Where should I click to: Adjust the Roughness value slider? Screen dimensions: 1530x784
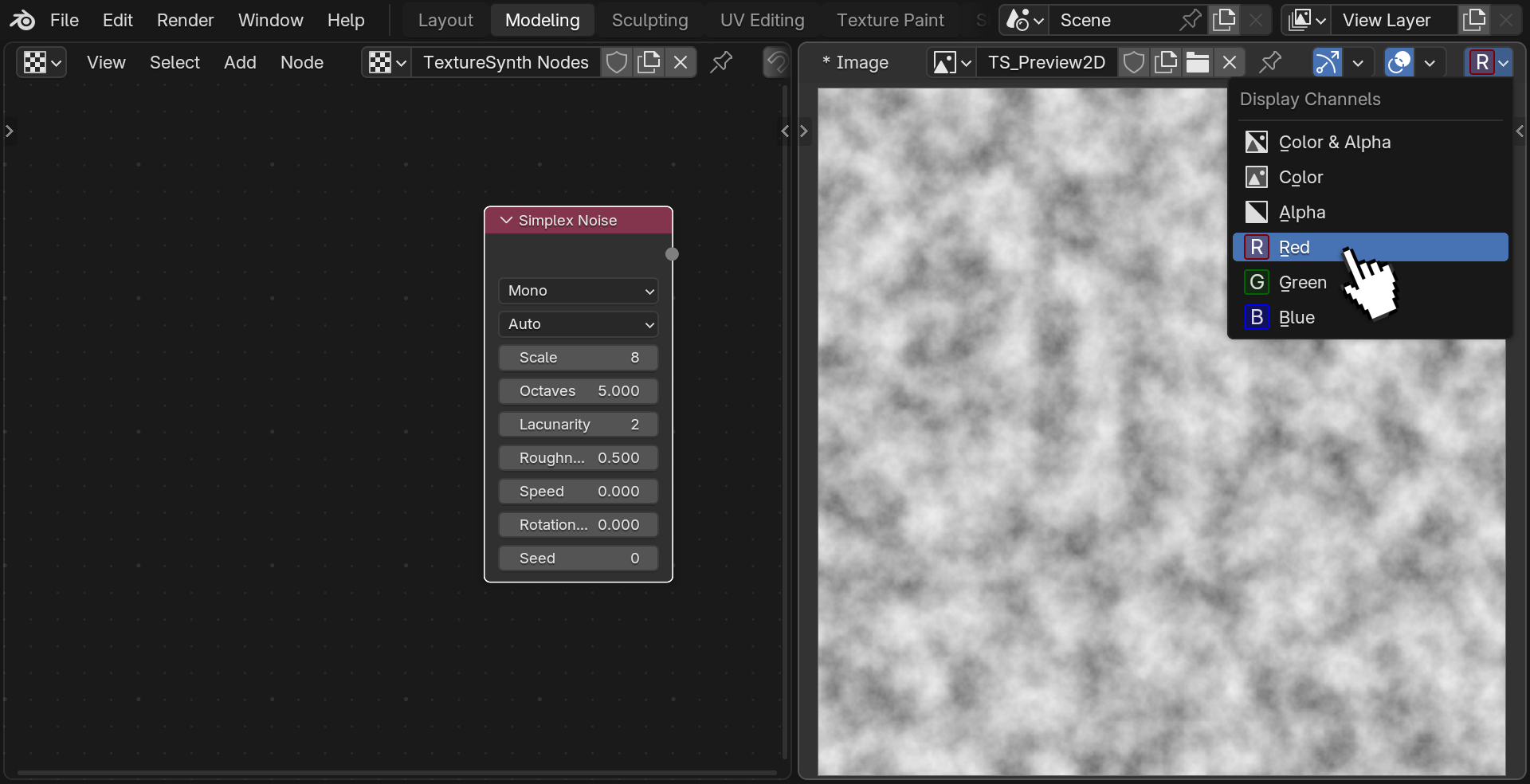point(579,458)
